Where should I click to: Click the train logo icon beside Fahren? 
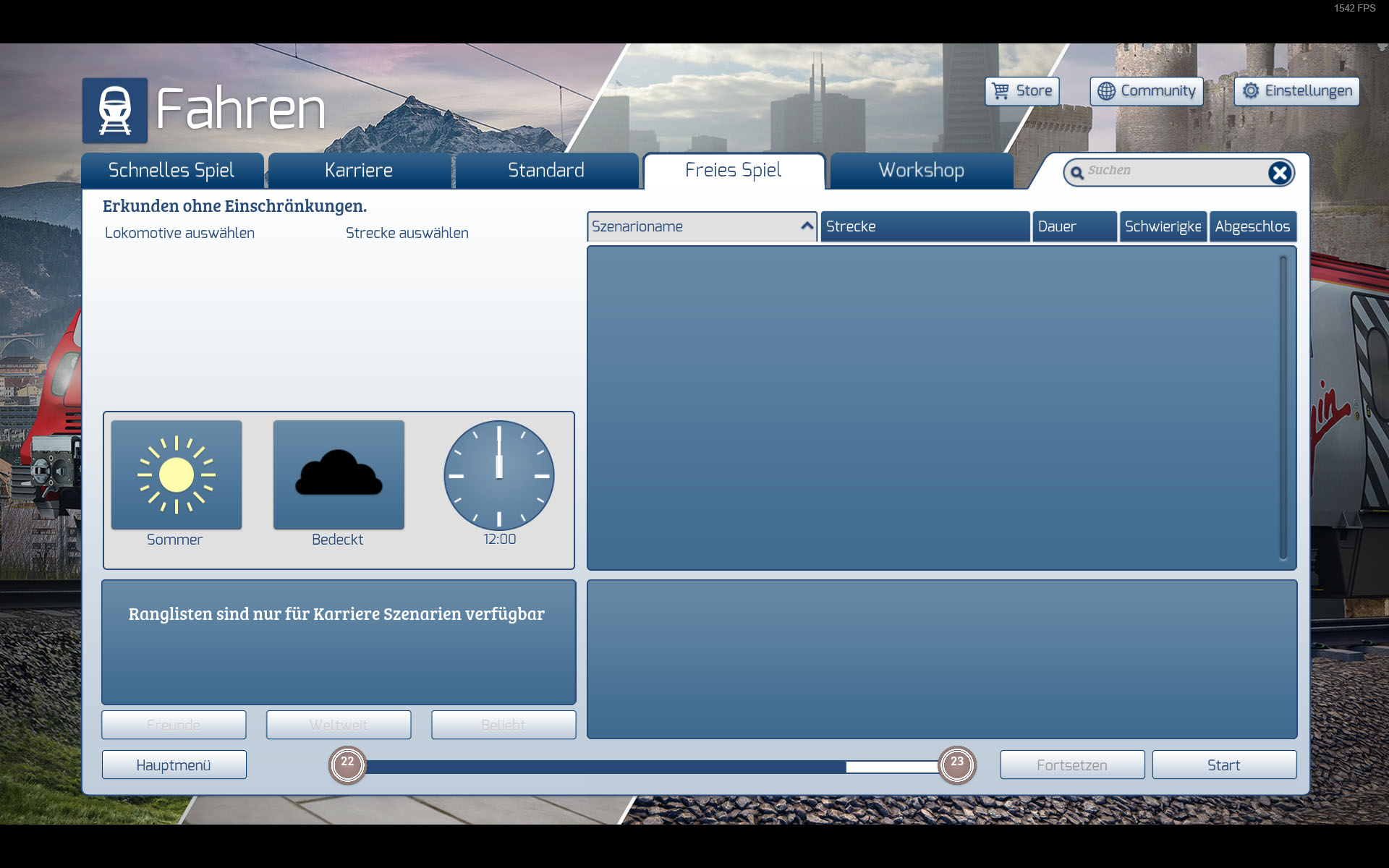115,110
